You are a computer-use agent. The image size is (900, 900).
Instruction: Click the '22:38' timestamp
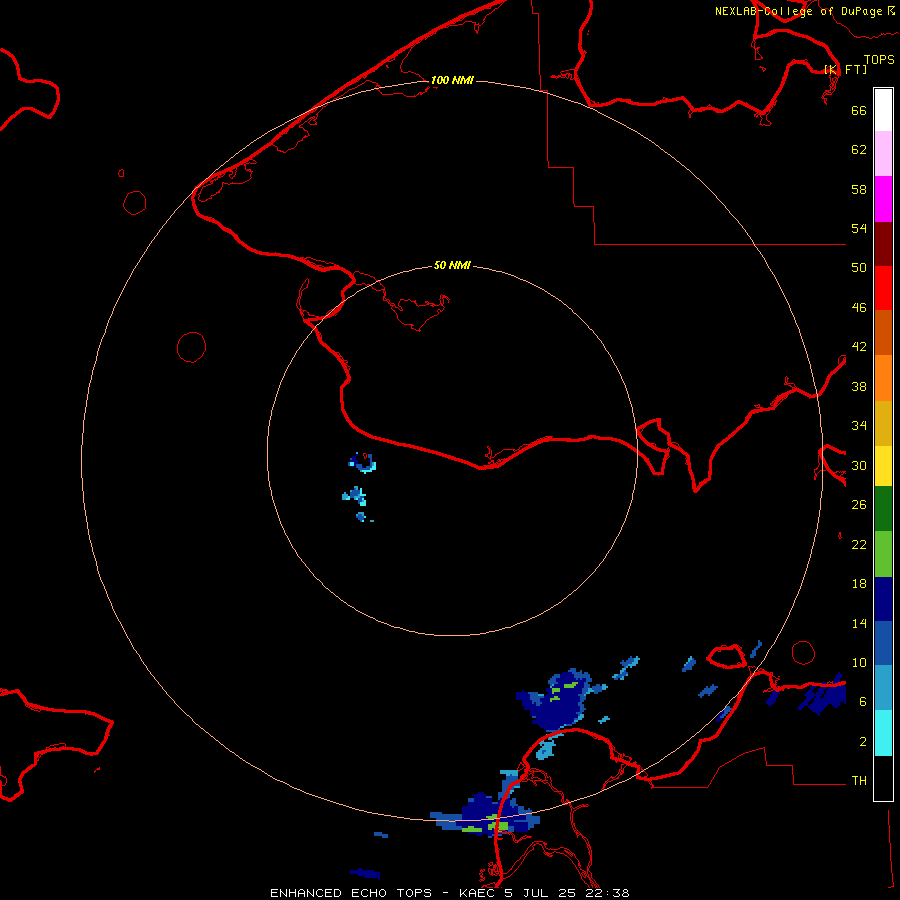(608, 893)
